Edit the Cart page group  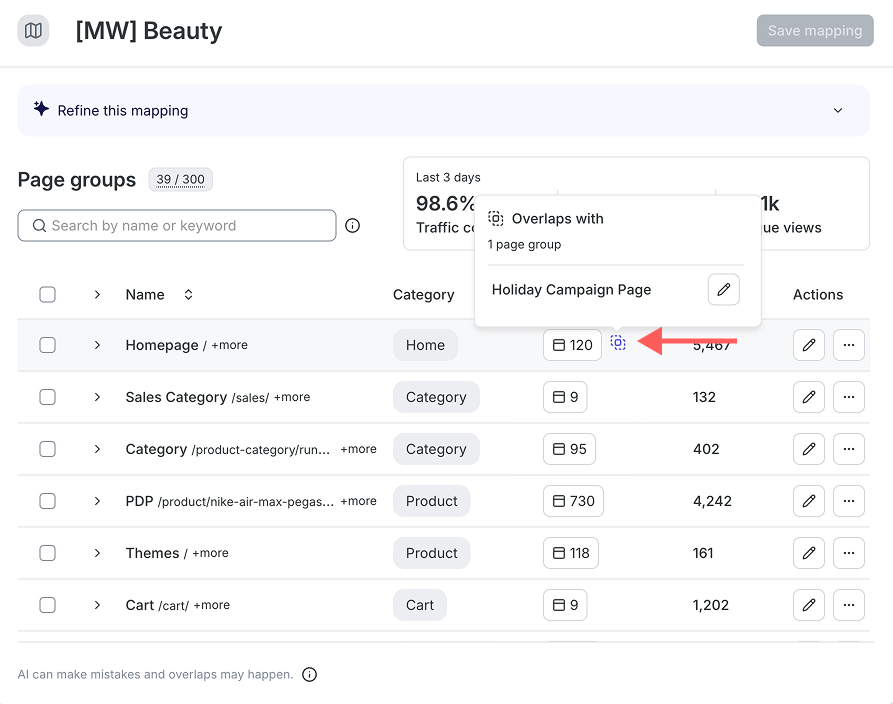(x=809, y=605)
